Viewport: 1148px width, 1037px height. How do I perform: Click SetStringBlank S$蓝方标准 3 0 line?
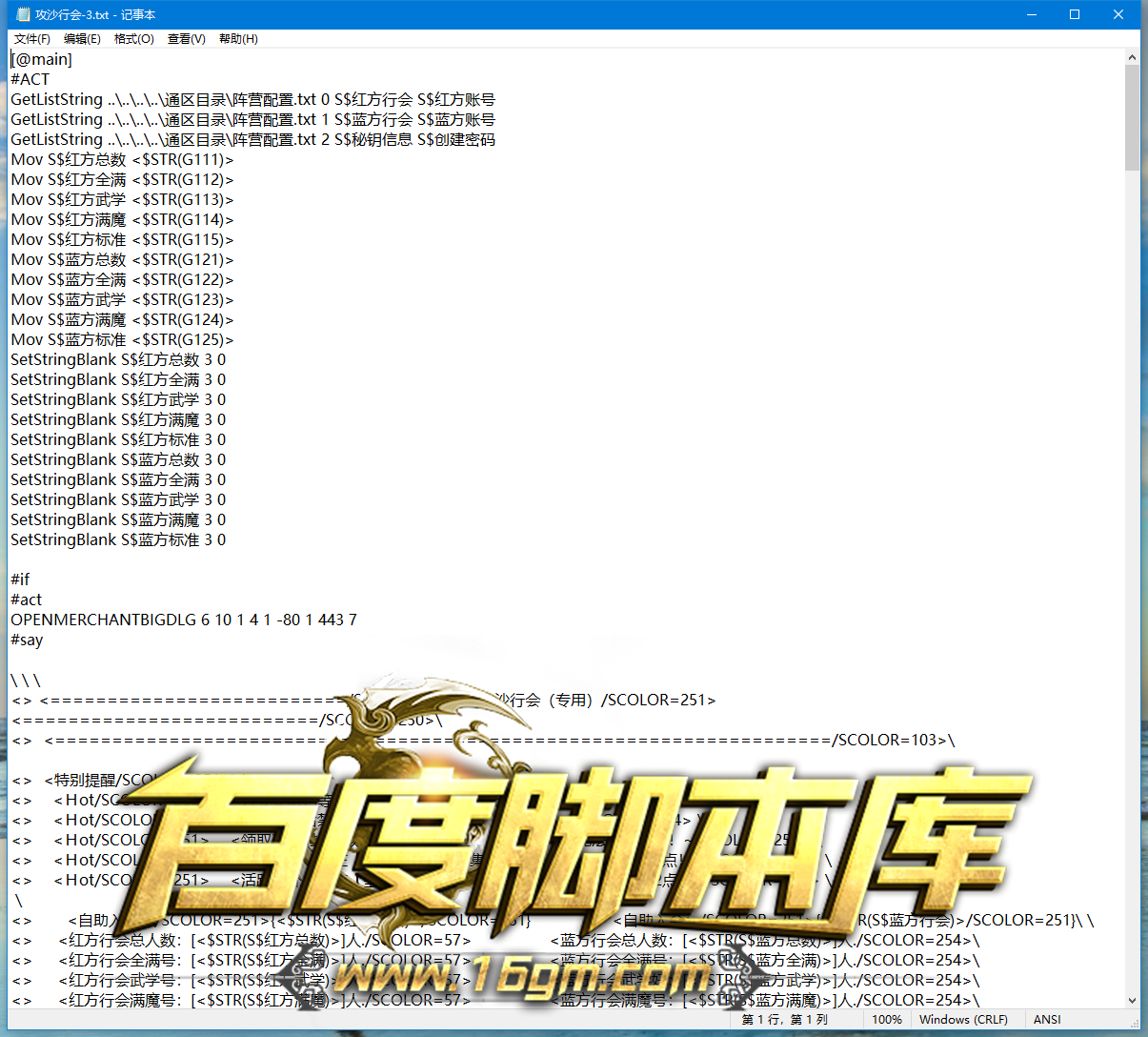click(118, 539)
